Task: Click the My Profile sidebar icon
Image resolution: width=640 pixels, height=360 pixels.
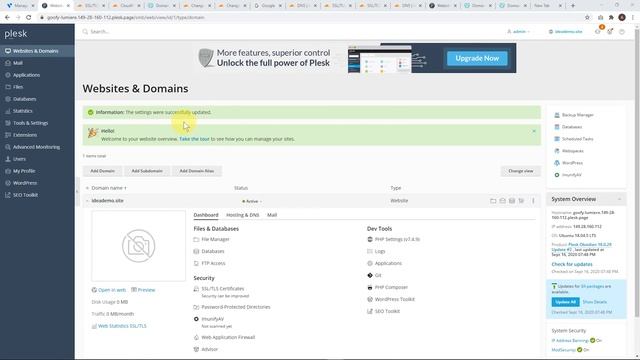Action: pyautogui.click(x=8, y=171)
